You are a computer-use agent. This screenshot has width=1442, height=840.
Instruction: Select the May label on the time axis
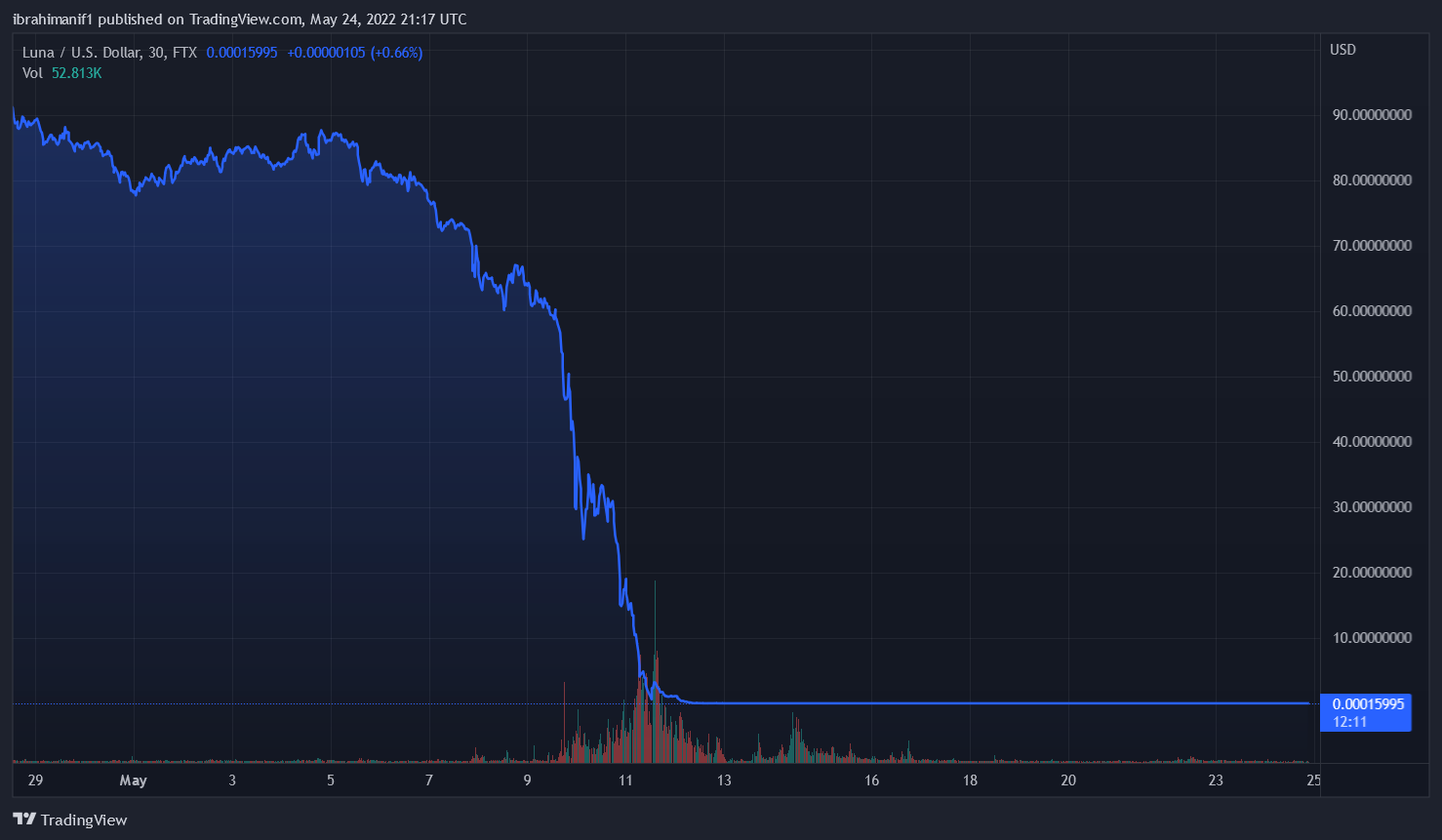(133, 780)
